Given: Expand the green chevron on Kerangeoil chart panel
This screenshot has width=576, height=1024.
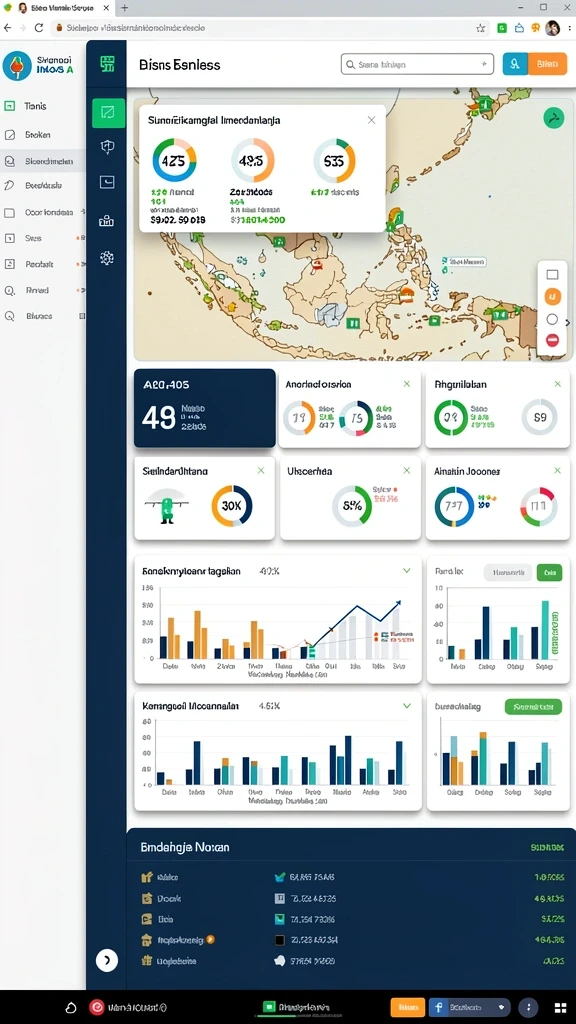Looking at the screenshot, I should (407, 706).
